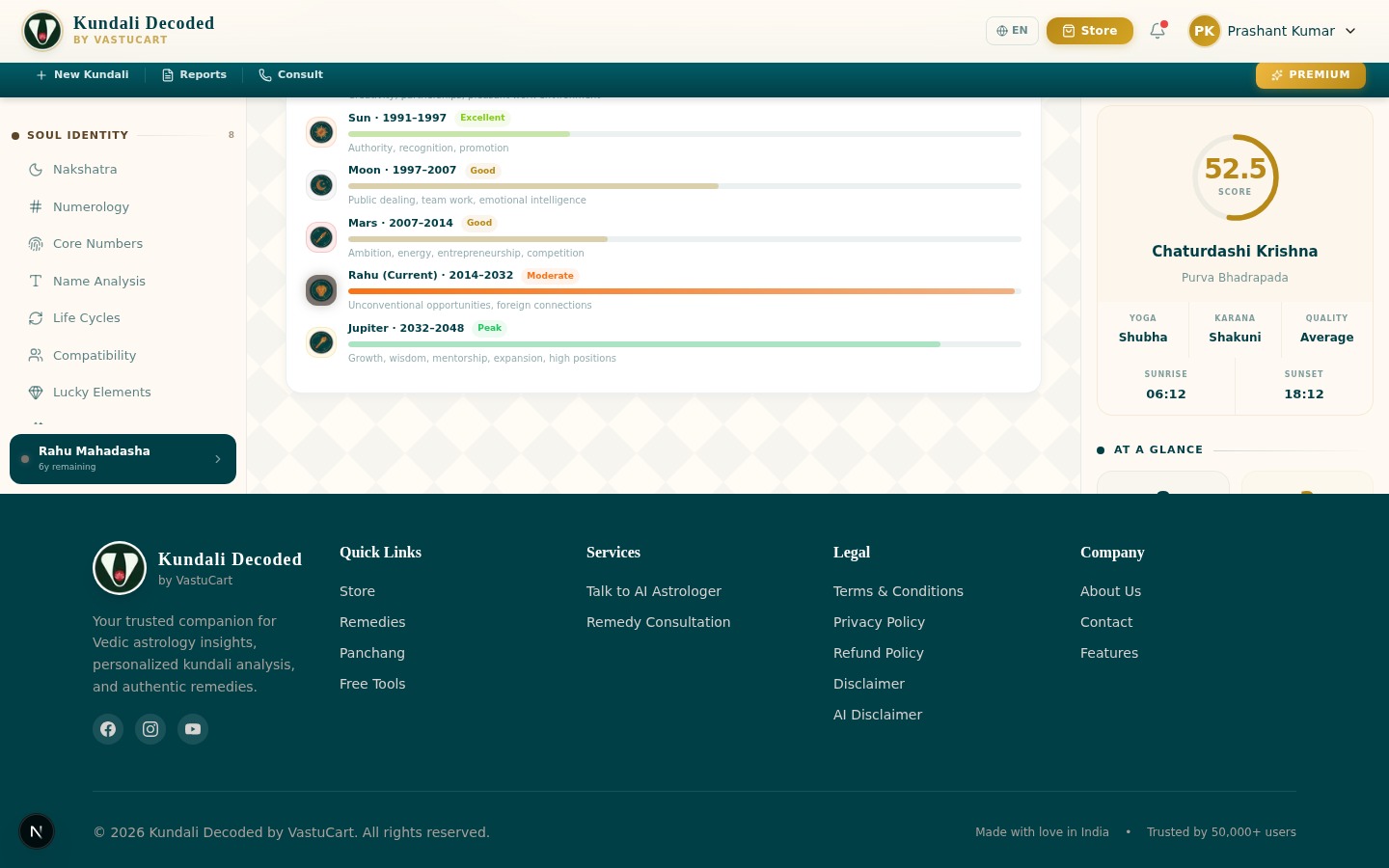Open the YouTube social icon

point(193,729)
